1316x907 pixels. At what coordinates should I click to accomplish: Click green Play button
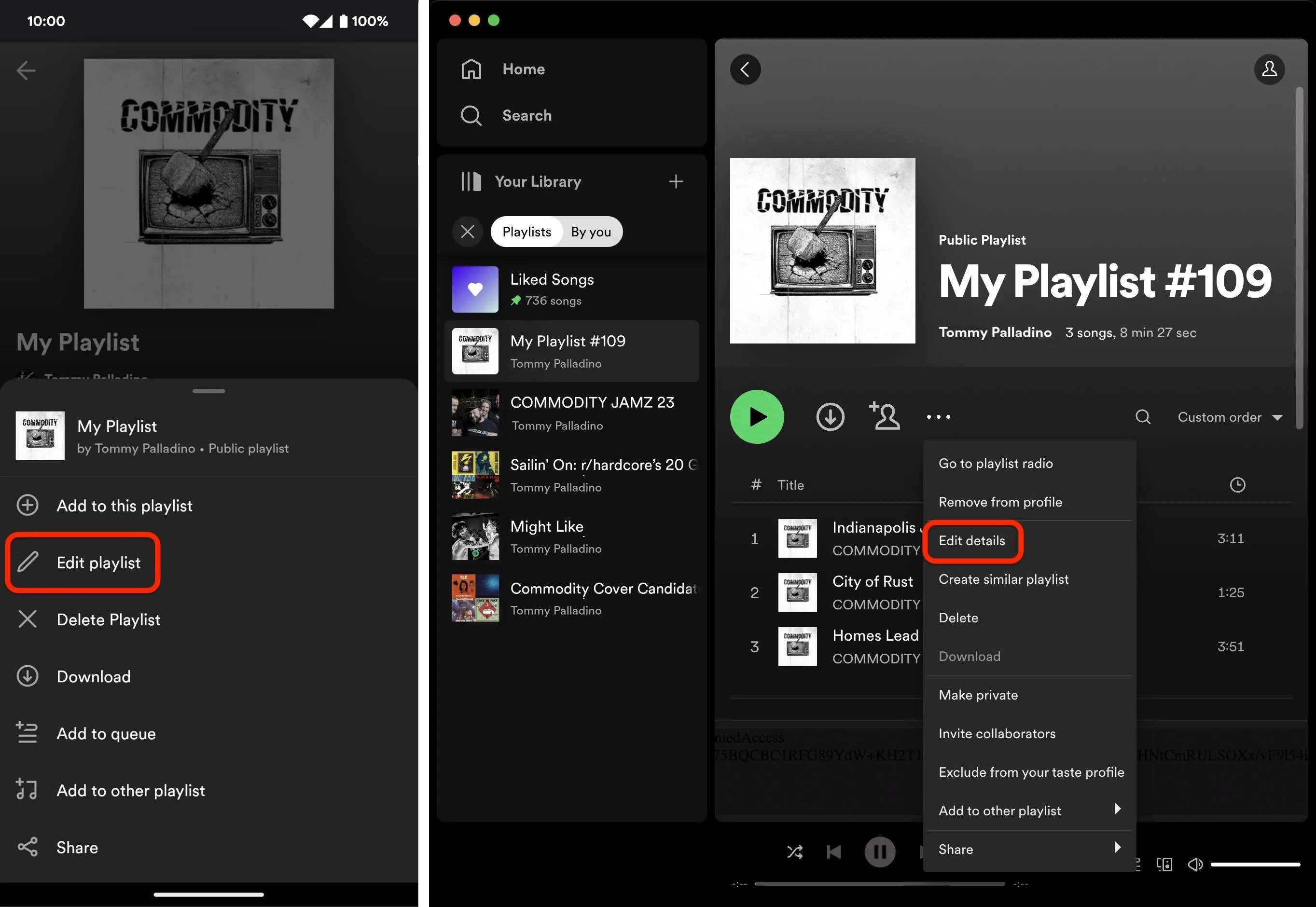click(757, 416)
